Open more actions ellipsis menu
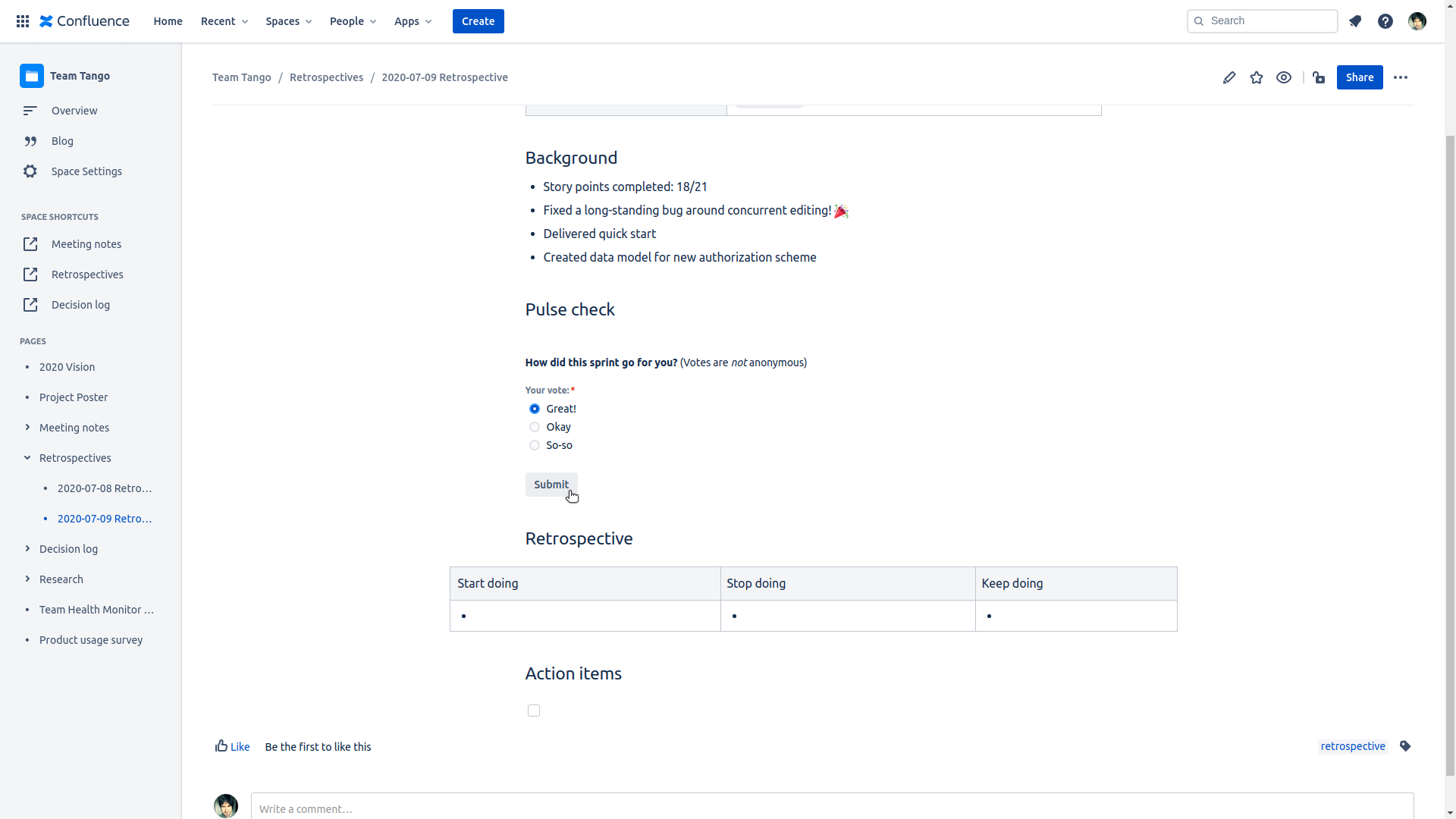 (x=1401, y=77)
